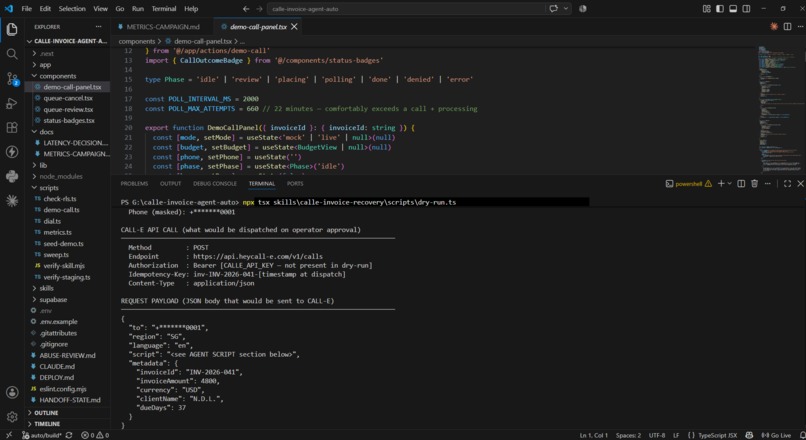This screenshot has height=440, width=806.
Task: Add a new terminal with plus icon
Action: tap(721, 184)
